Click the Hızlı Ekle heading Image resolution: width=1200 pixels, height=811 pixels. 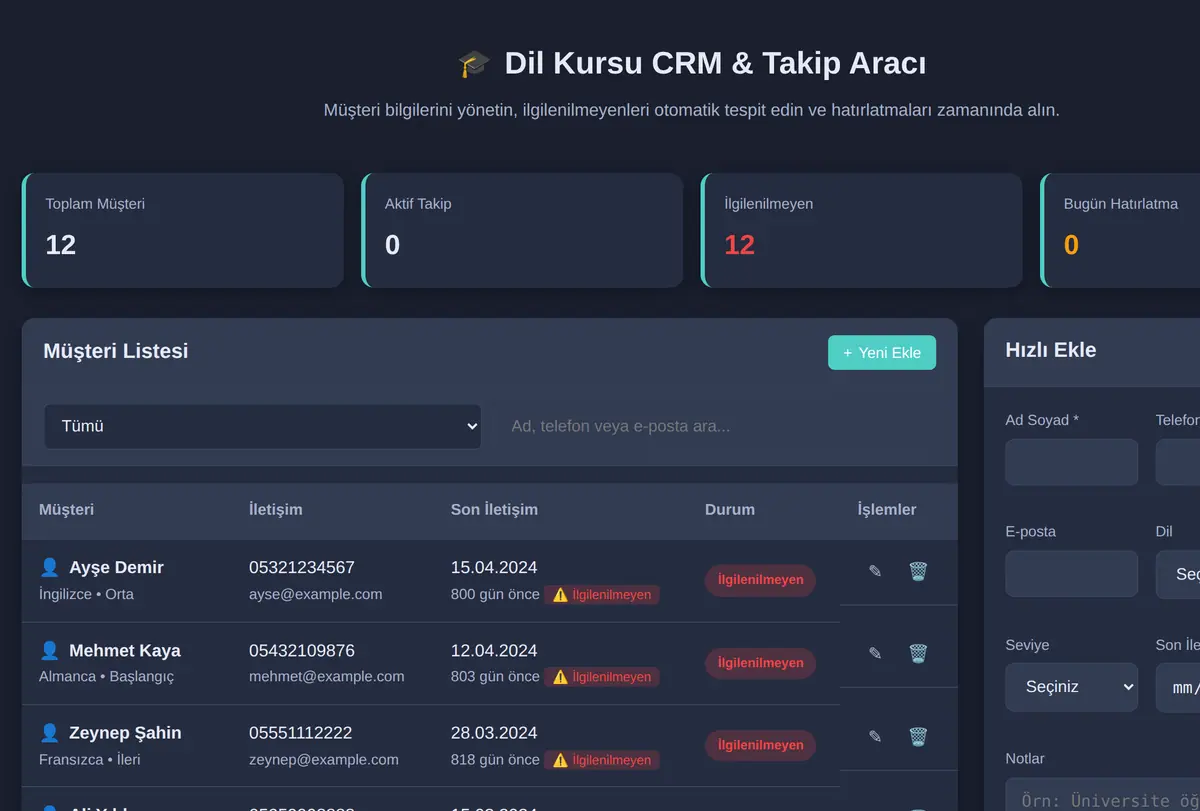pyautogui.click(x=1051, y=350)
